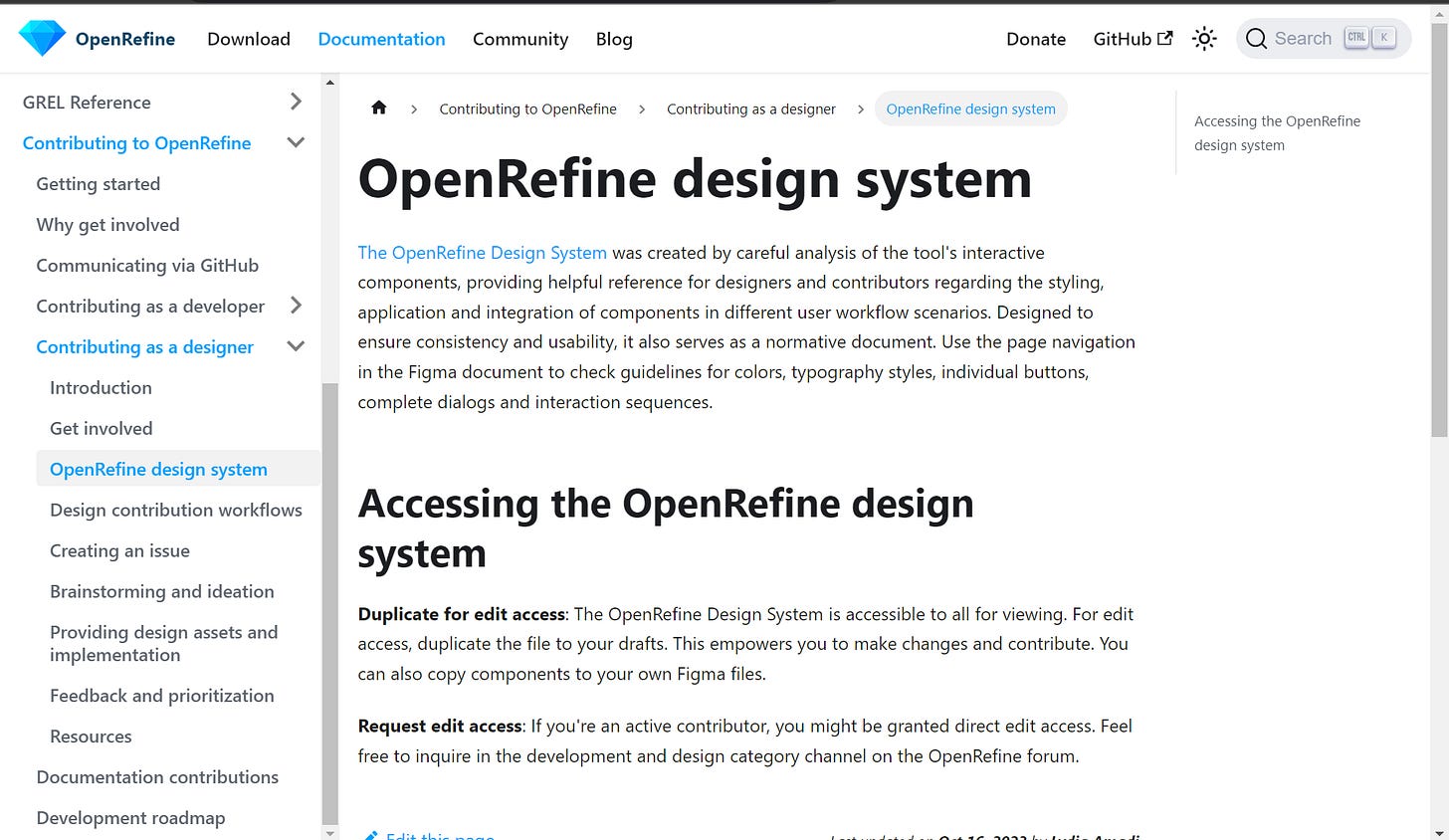Screen dimensions: 1449x840
Task: Click Accessing the OpenRefine design heading
Action: point(666,528)
